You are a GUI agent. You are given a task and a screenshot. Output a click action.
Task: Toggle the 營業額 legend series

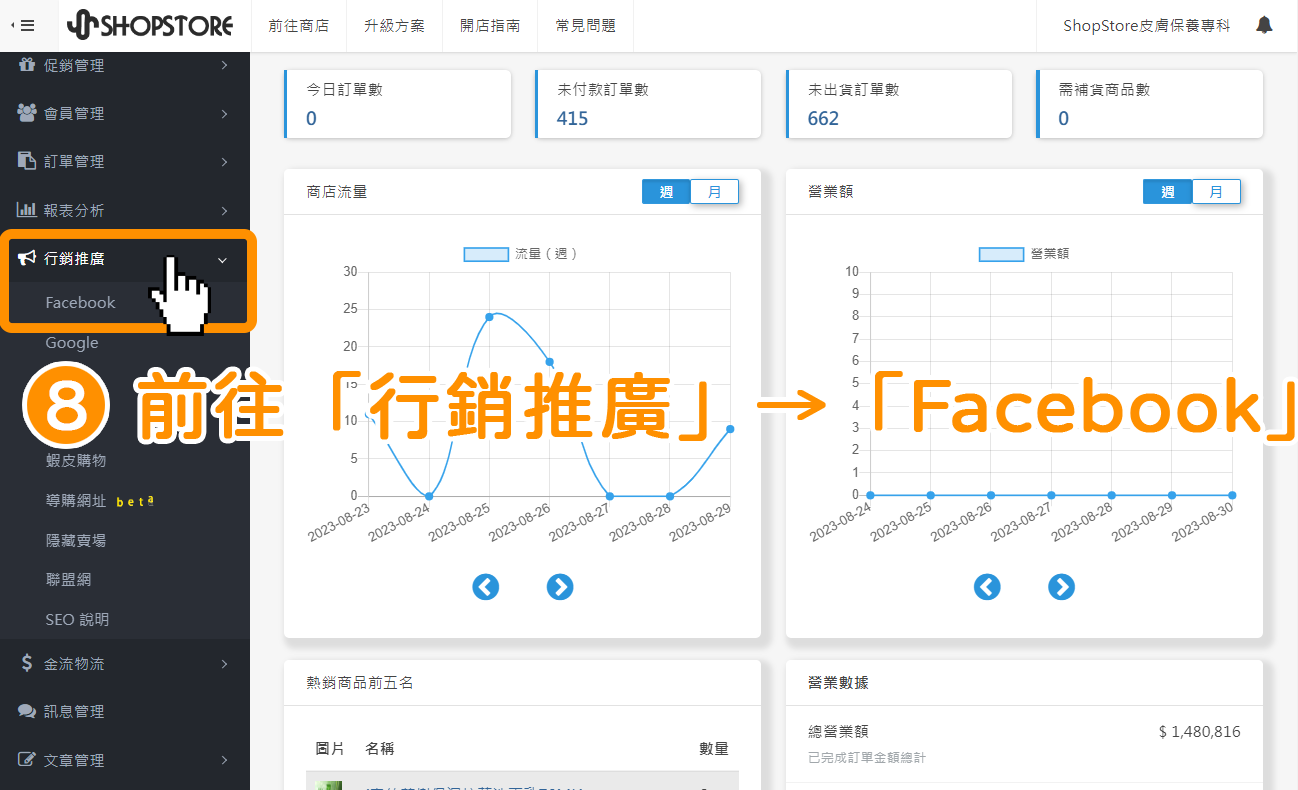pyautogui.click(x=1024, y=254)
